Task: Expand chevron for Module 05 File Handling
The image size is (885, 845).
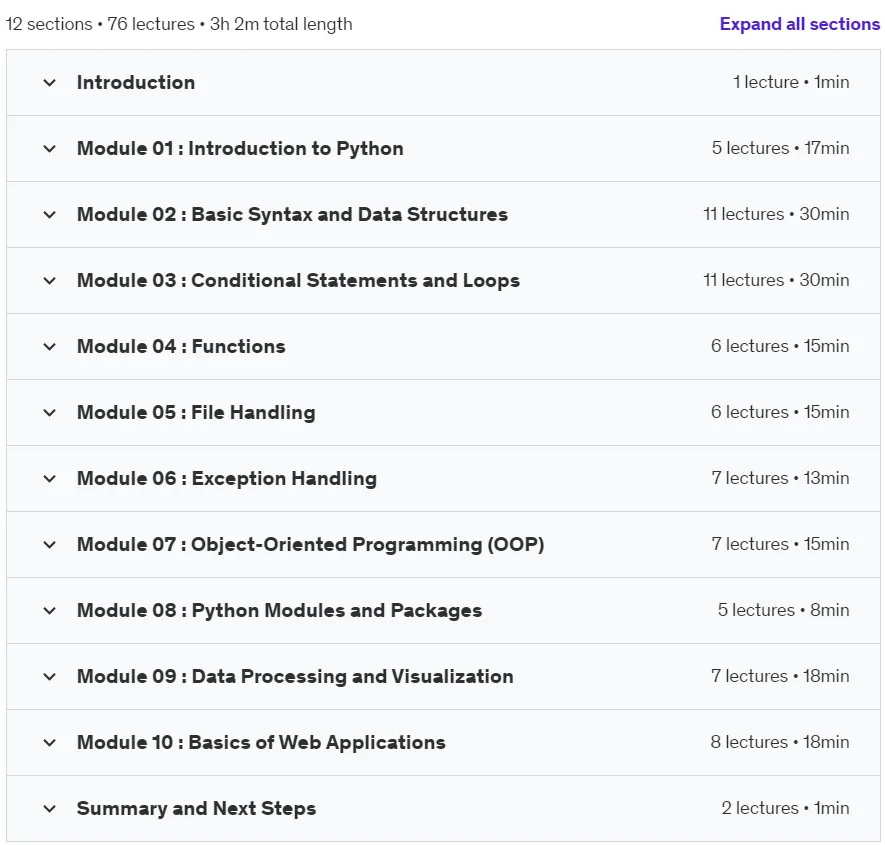Action: click(50, 413)
